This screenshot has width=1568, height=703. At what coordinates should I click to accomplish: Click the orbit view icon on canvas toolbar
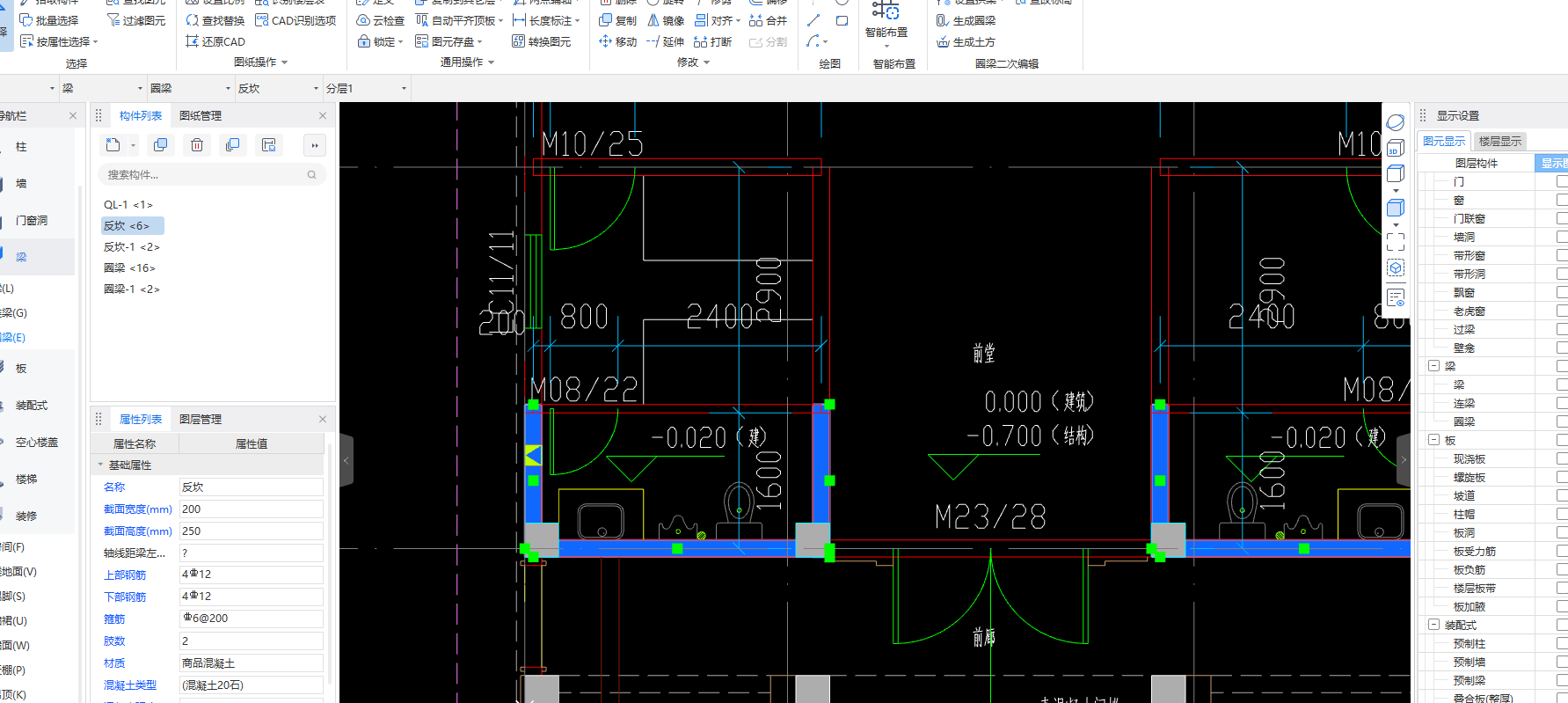[x=1396, y=122]
